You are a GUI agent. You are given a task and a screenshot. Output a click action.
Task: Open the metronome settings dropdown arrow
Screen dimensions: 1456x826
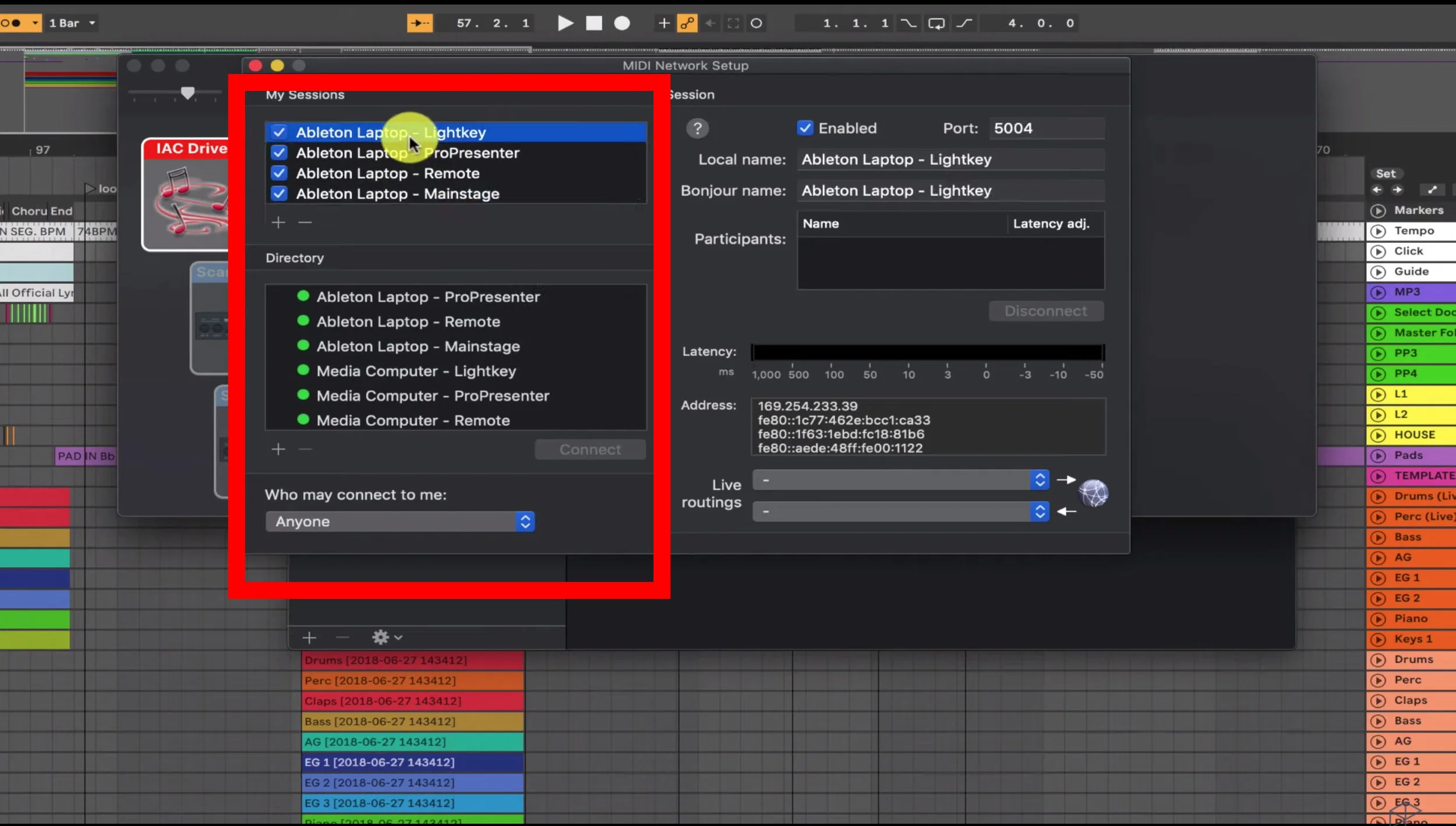point(35,23)
